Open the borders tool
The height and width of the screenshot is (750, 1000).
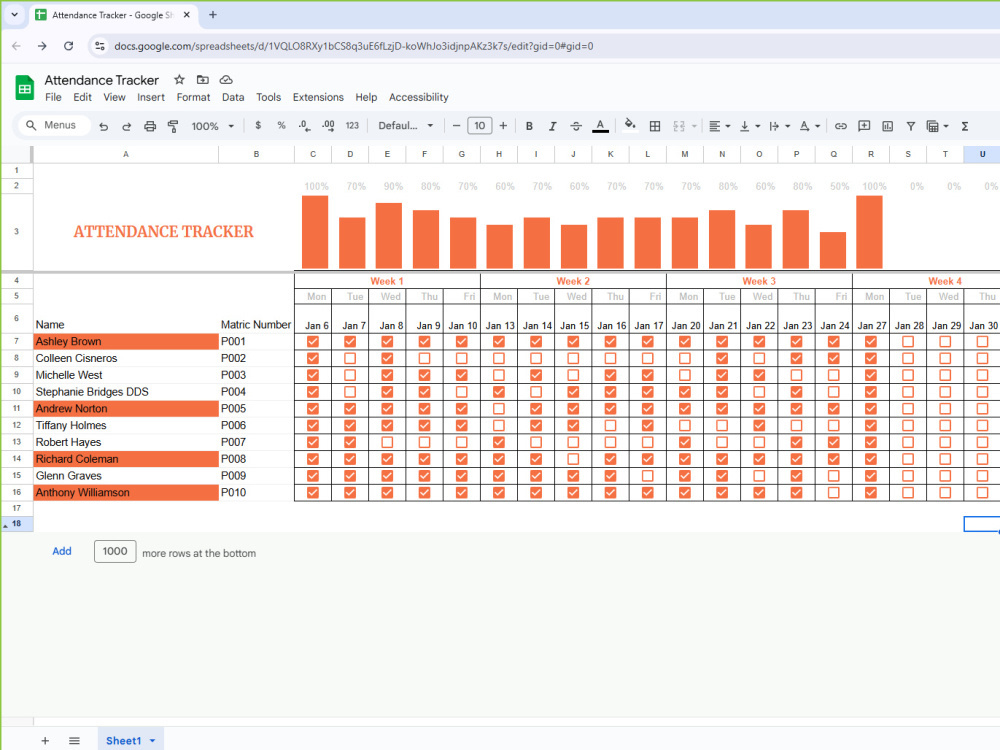(x=654, y=126)
